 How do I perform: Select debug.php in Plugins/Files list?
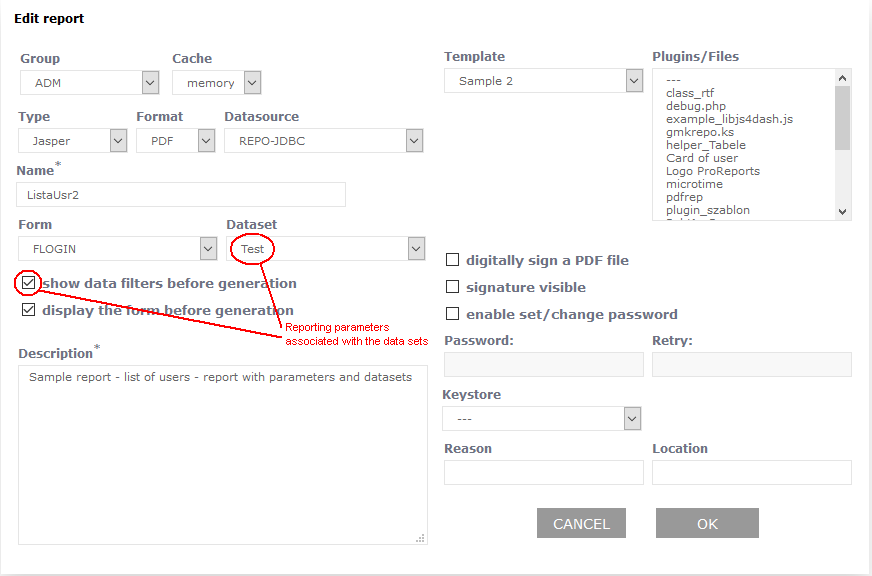696,106
